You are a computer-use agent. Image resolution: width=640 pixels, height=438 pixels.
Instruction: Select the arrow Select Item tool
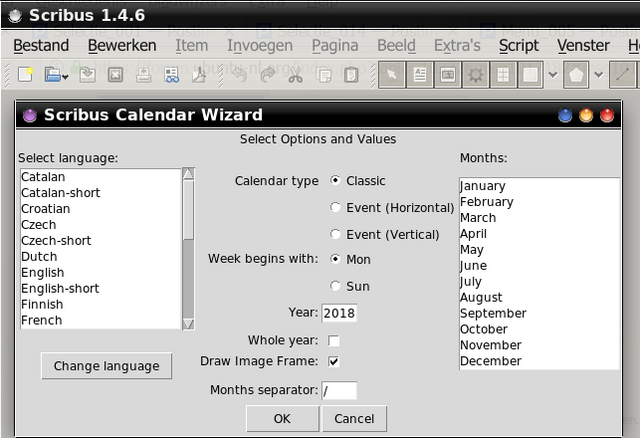click(x=392, y=75)
